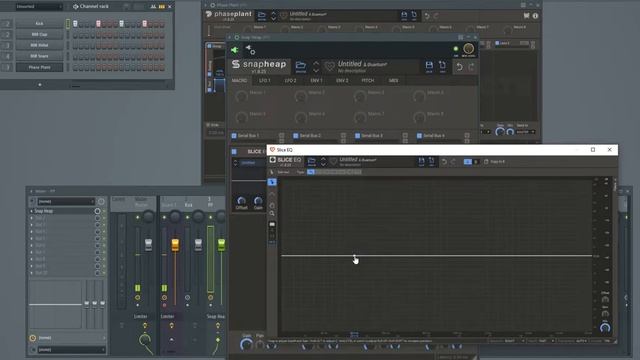Toggle Slice EQ snapin enable checkbox in Snap Heap

tap(234, 151)
